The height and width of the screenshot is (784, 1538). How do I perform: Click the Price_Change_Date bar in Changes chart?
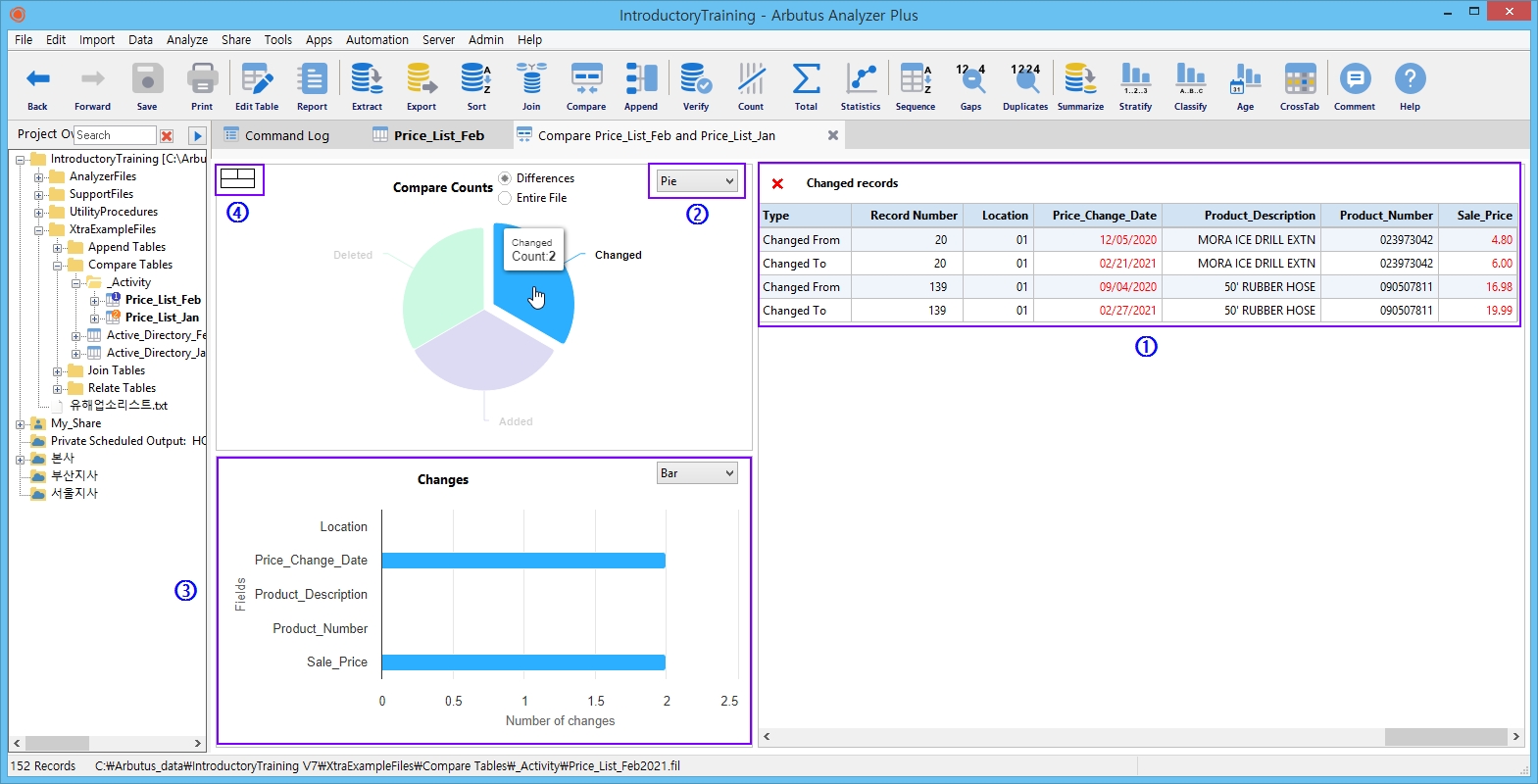pos(523,561)
